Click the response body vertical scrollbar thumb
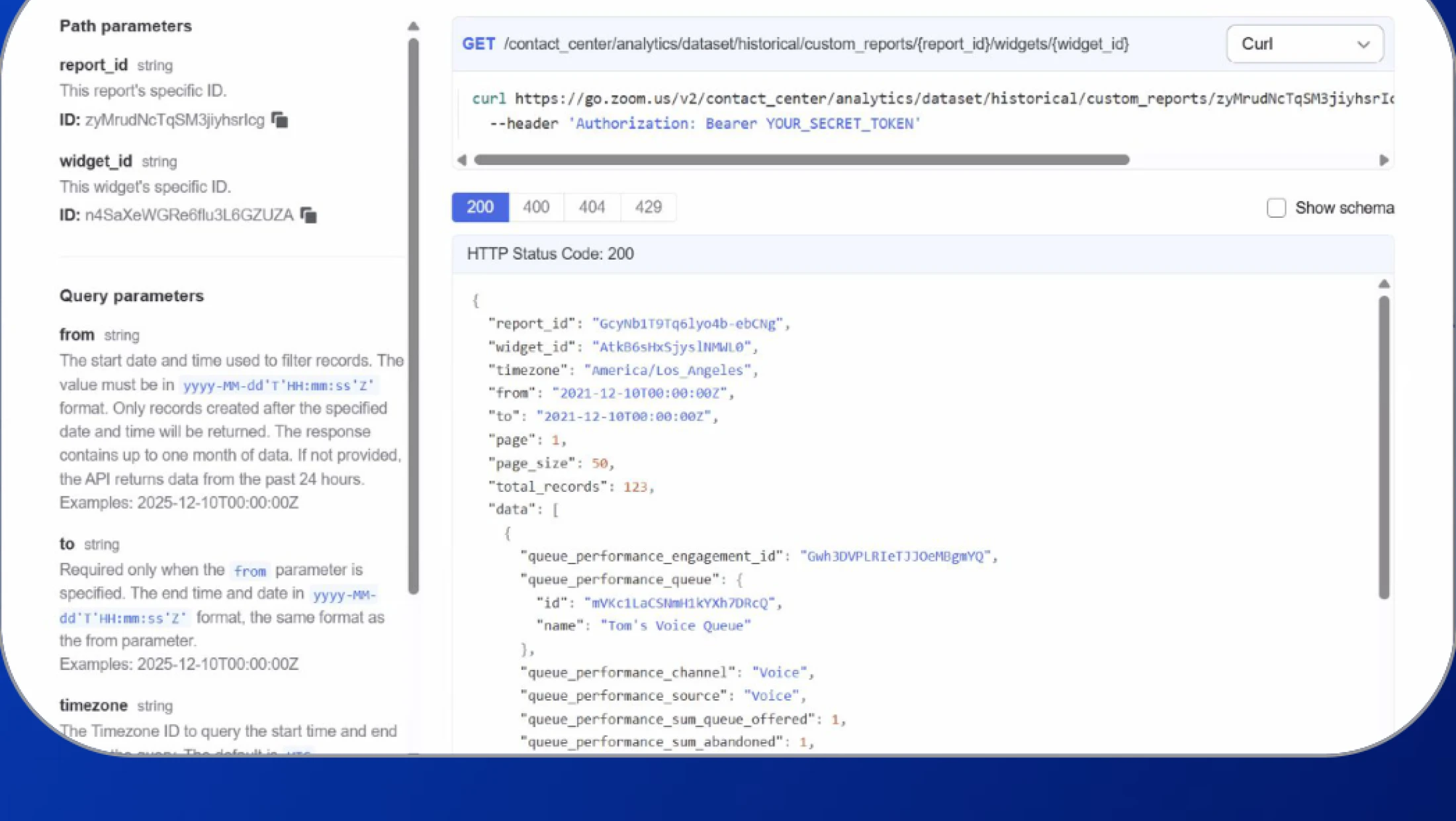Viewport: 1456px width, 821px height. coord(1384,448)
